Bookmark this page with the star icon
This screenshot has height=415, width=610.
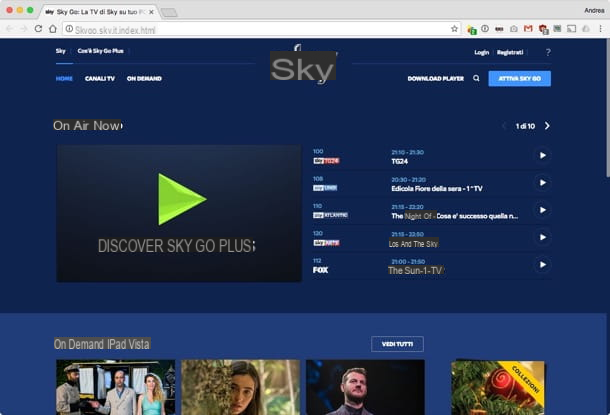pyautogui.click(x=454, y=29)
